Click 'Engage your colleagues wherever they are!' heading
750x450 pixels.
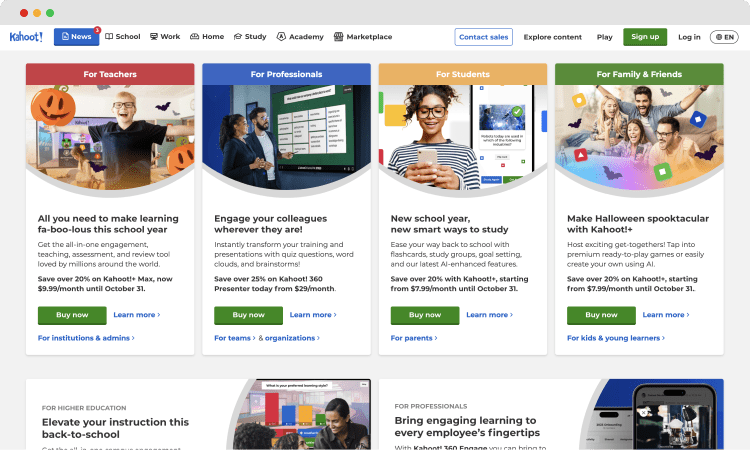271,224
